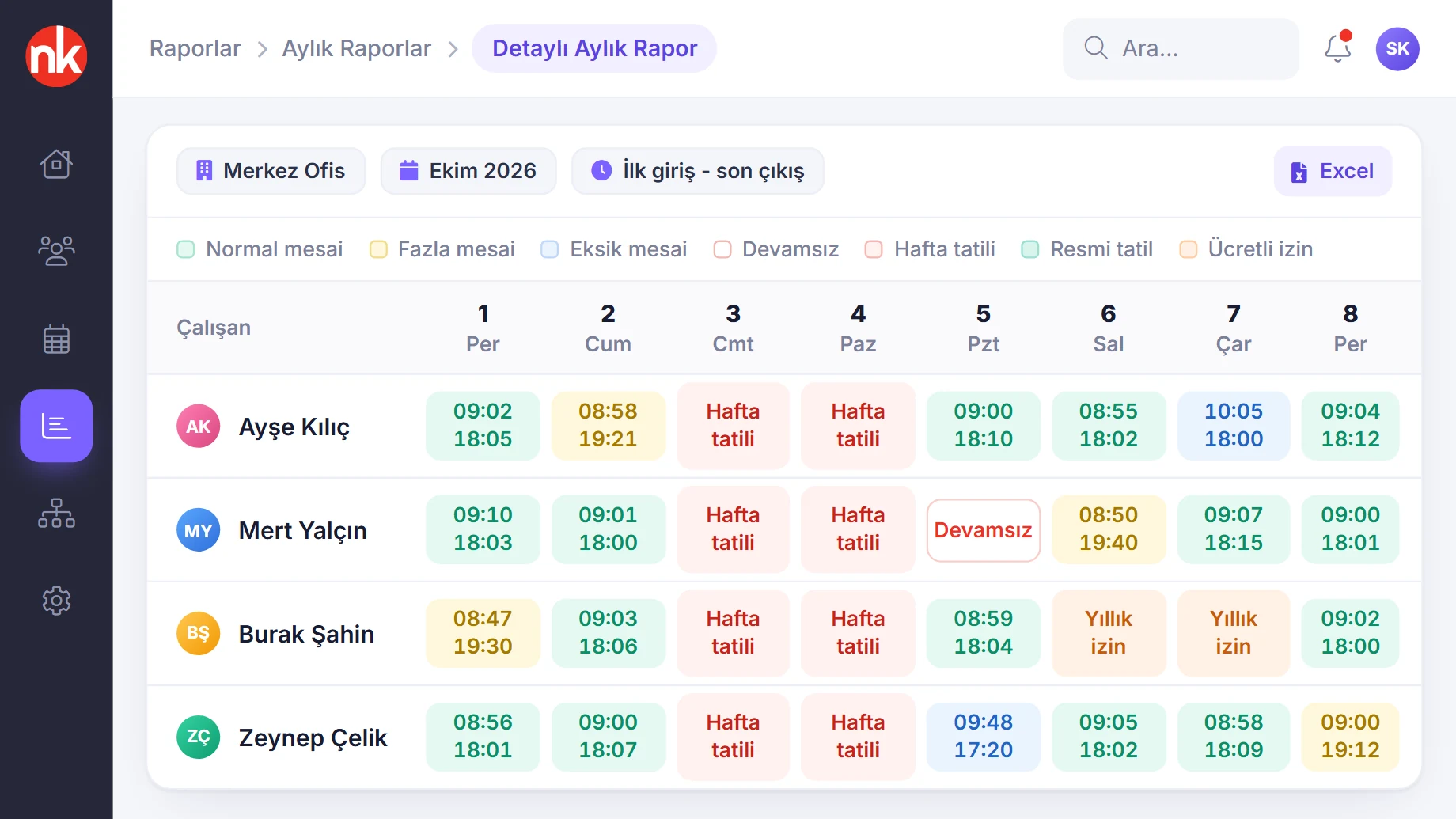Click Mert Yalçın's 08:50 19:40 cell

tap(1109, 529)
